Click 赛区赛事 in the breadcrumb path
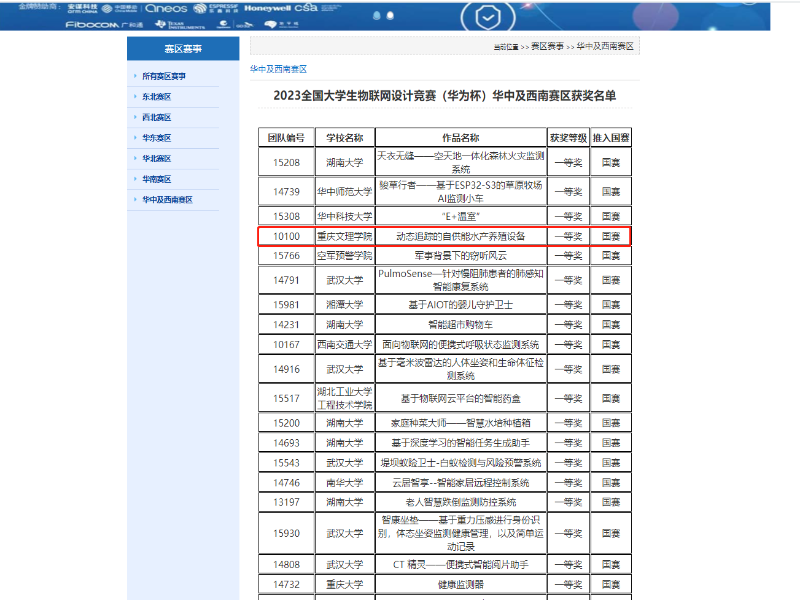Screen dimensions: 800x600 pyautogui.click(x=546, y=47)
